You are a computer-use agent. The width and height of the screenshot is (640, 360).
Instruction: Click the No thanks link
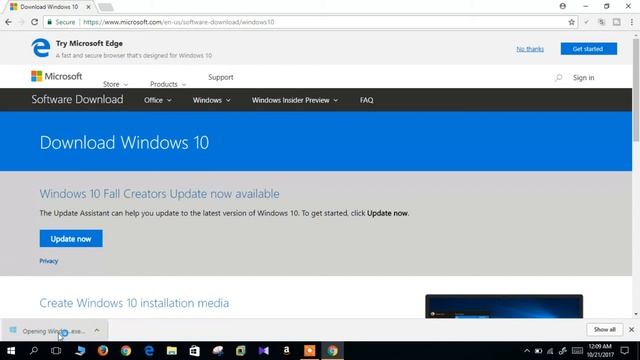530,49
